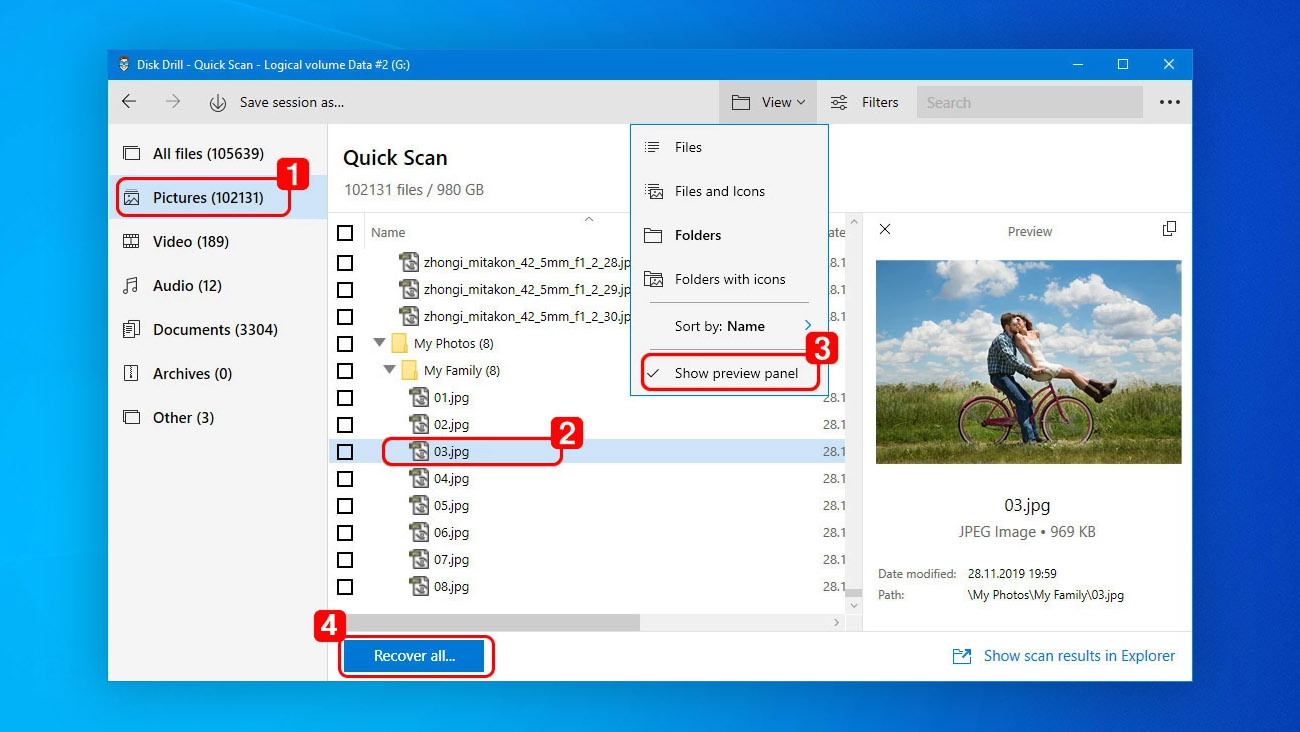Click the forward arrow icon

[173, 102]
